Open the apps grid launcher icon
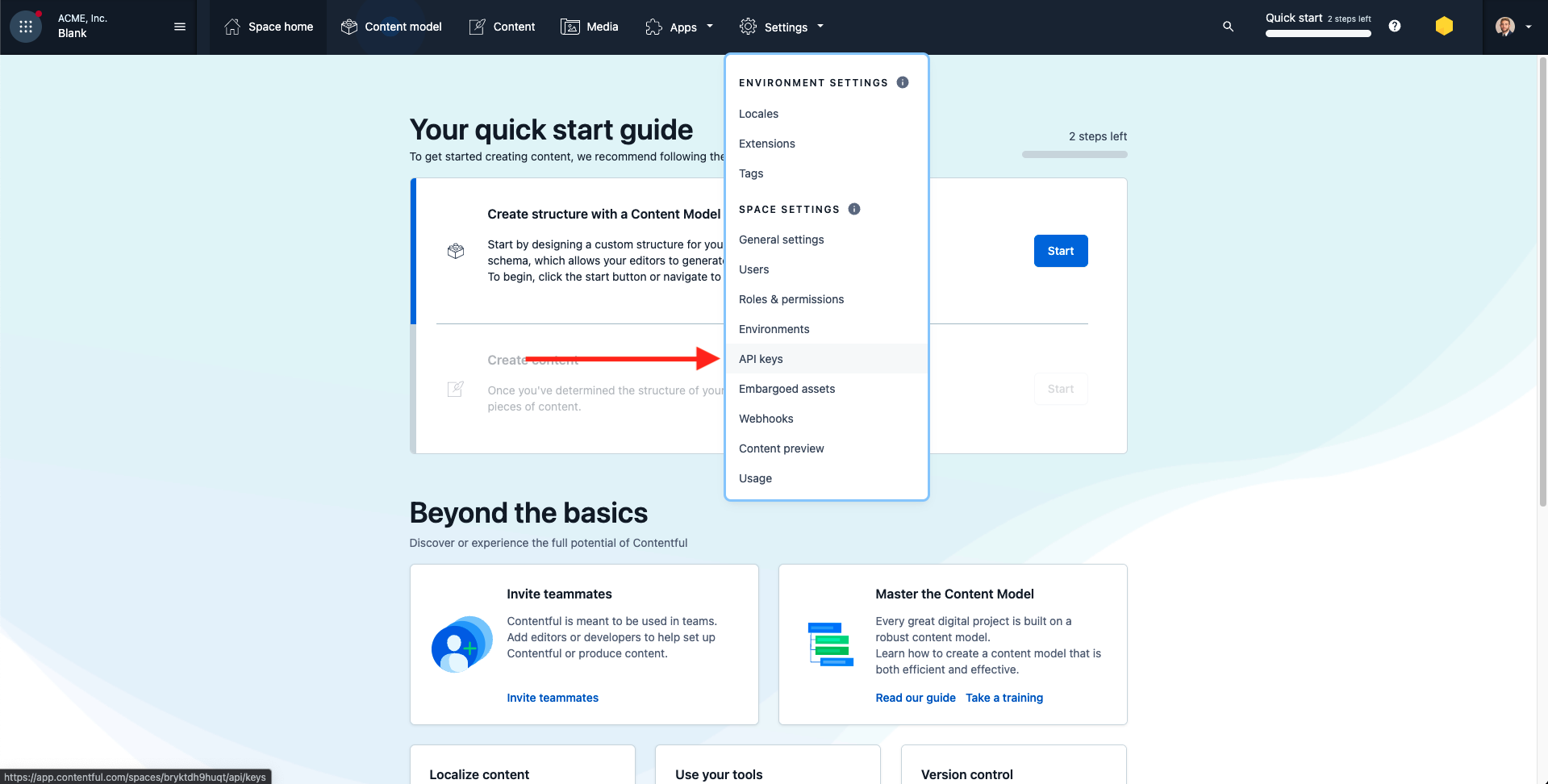 point(26,27)
